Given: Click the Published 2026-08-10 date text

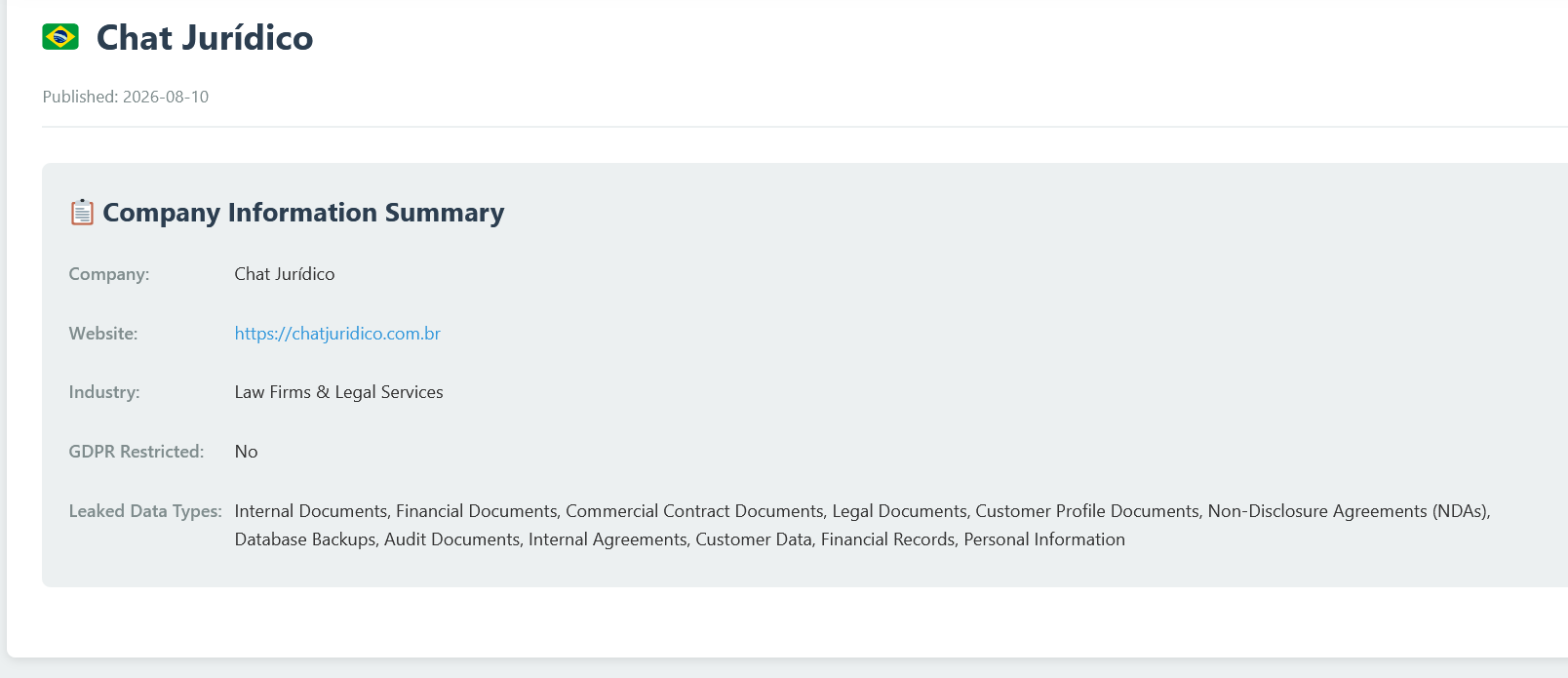Looking at the screenshot, I should [x=126, y=97].
